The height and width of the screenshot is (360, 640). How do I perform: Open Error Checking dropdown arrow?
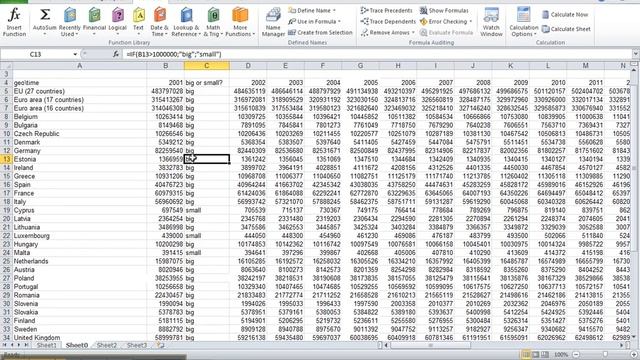471,21
